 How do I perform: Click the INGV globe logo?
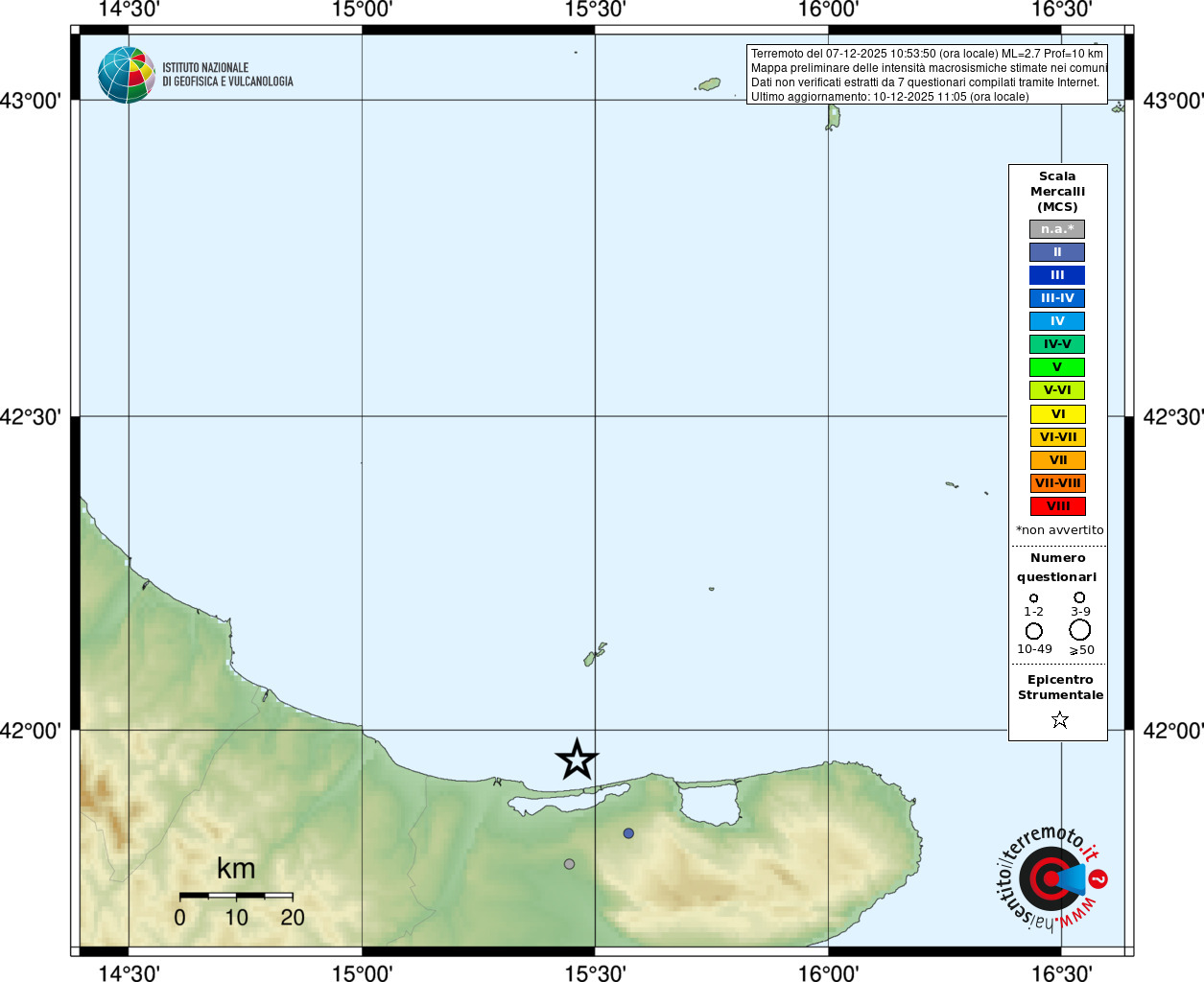click(x=126, y=75)
